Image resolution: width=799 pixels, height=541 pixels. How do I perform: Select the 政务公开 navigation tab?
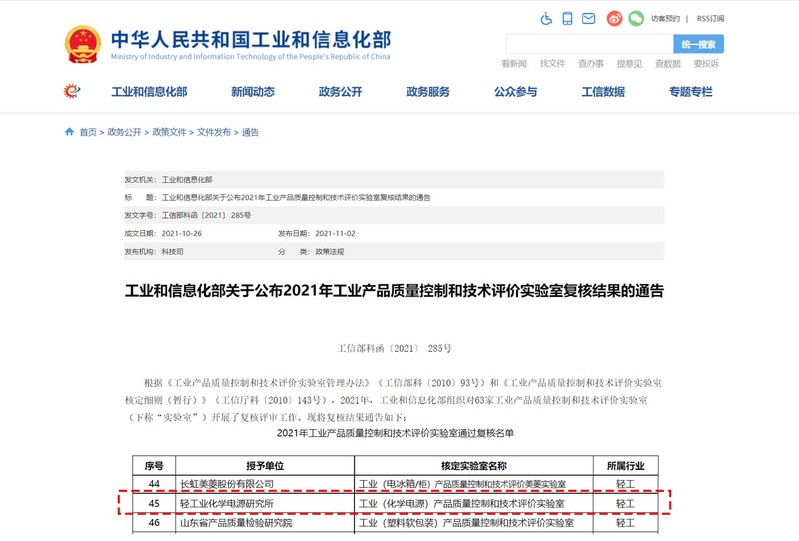point(340,92)
